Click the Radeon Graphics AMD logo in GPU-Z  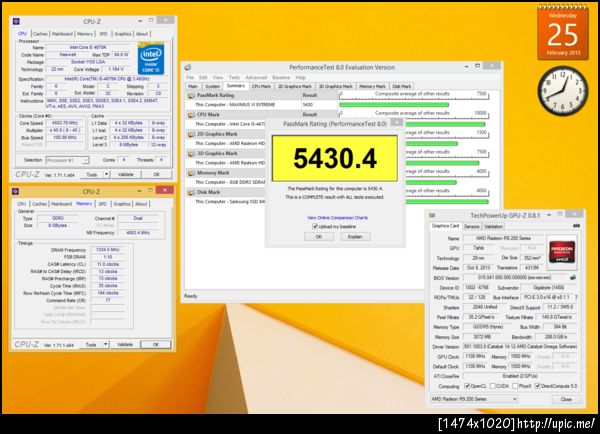coord(562,251)
